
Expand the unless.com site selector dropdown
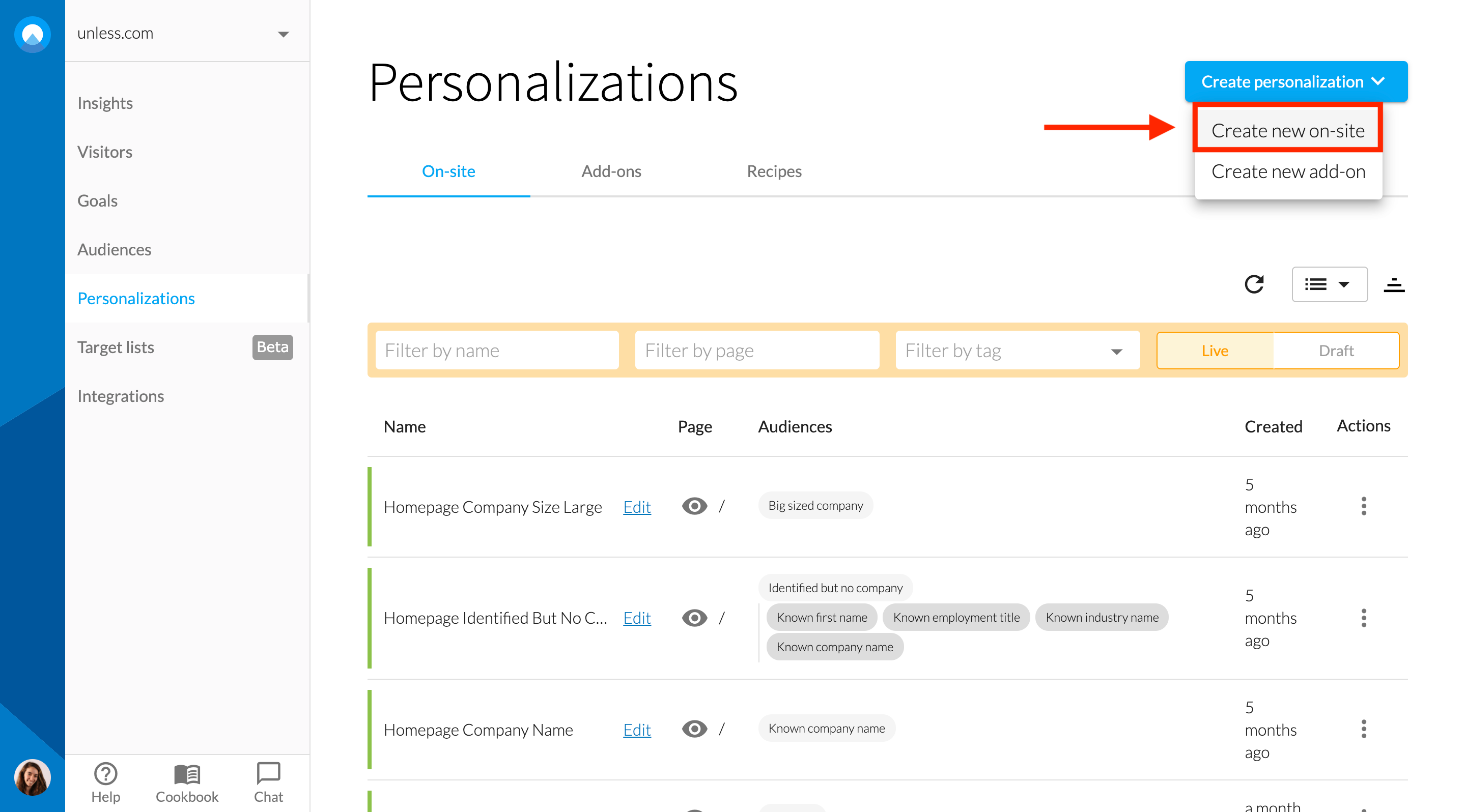[x=283, y=34]
